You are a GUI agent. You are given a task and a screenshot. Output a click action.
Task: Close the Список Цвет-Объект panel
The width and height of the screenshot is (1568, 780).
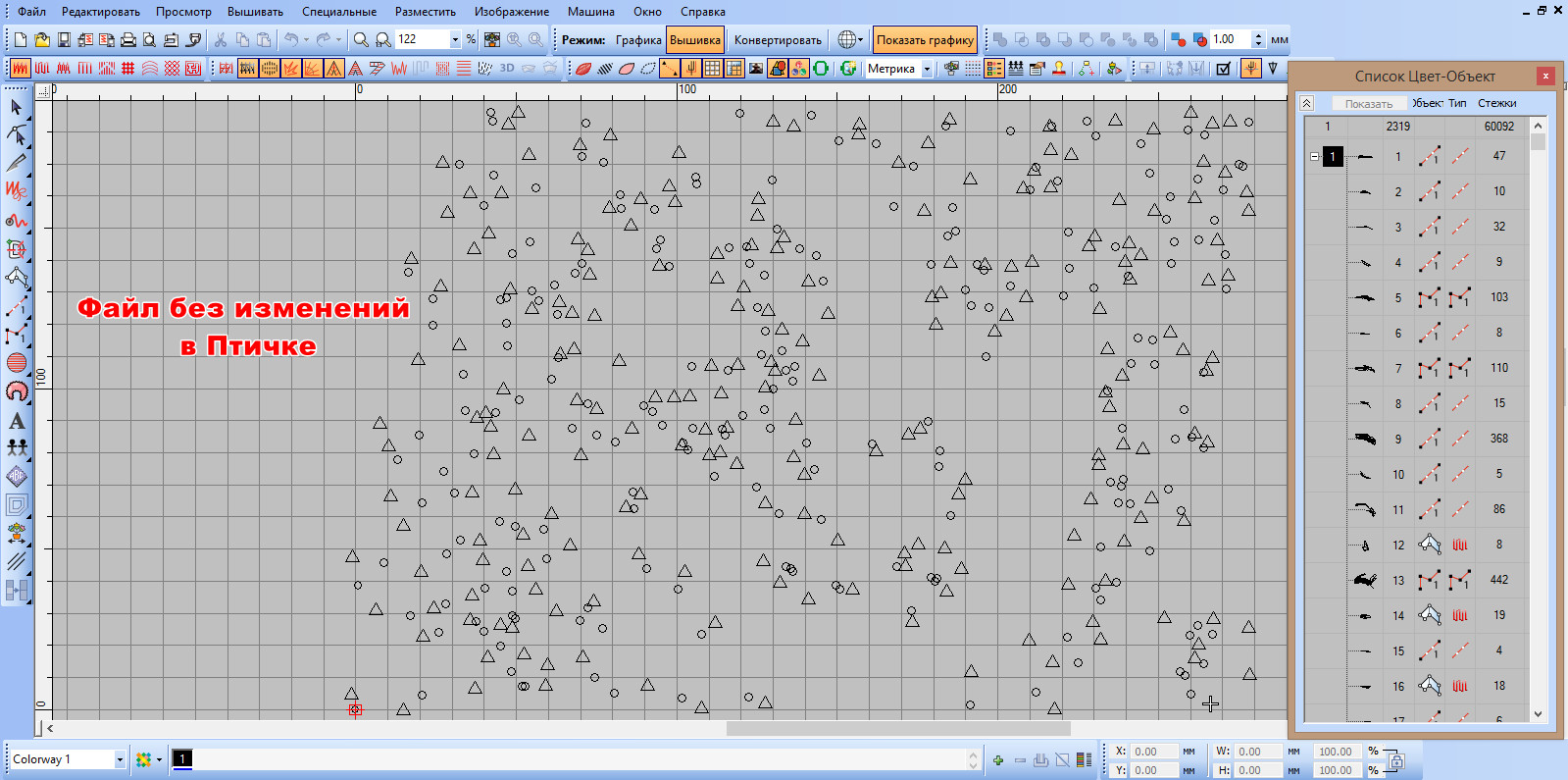tap(1545, 76)
